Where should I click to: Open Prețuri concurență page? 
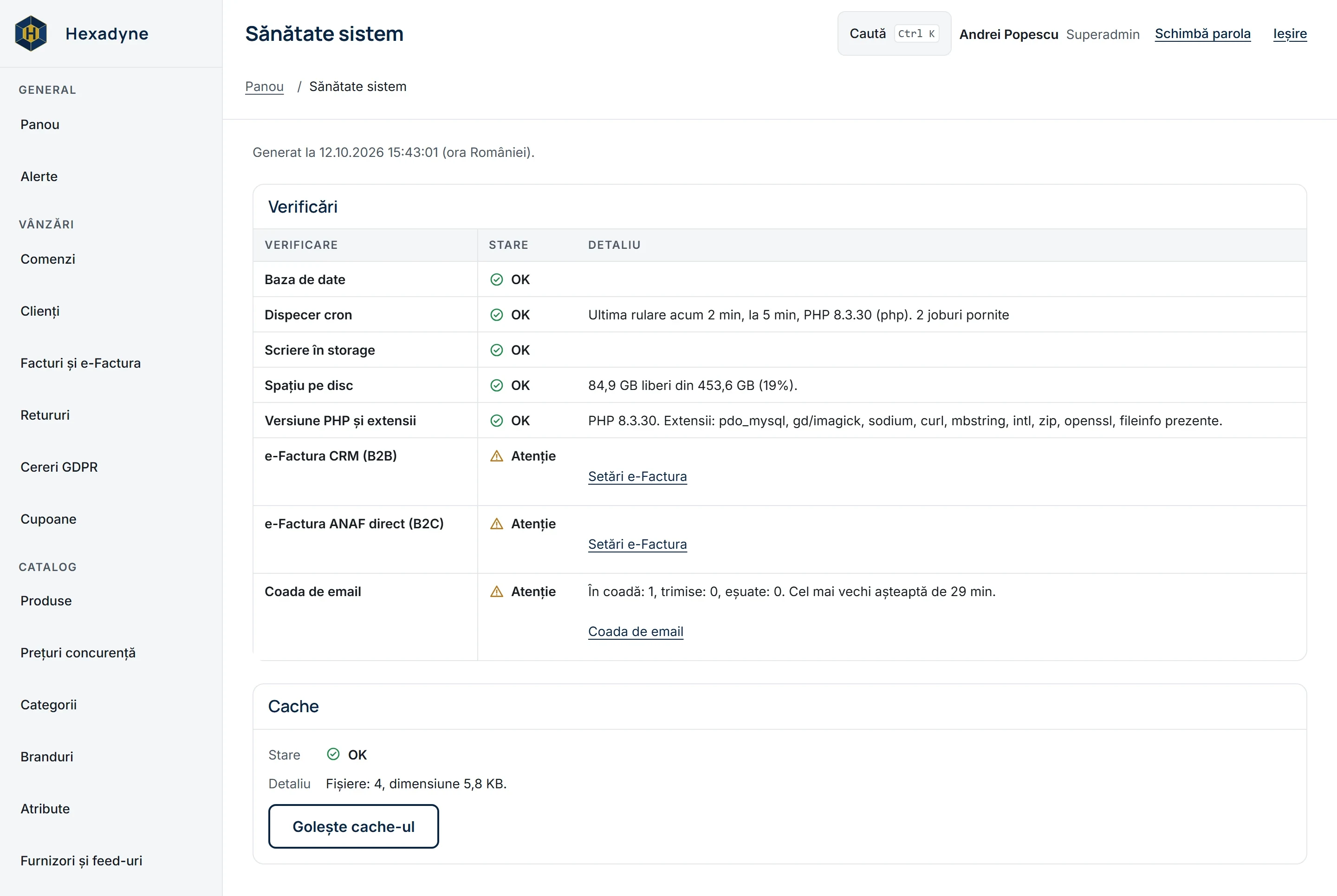tap(78, 653)
